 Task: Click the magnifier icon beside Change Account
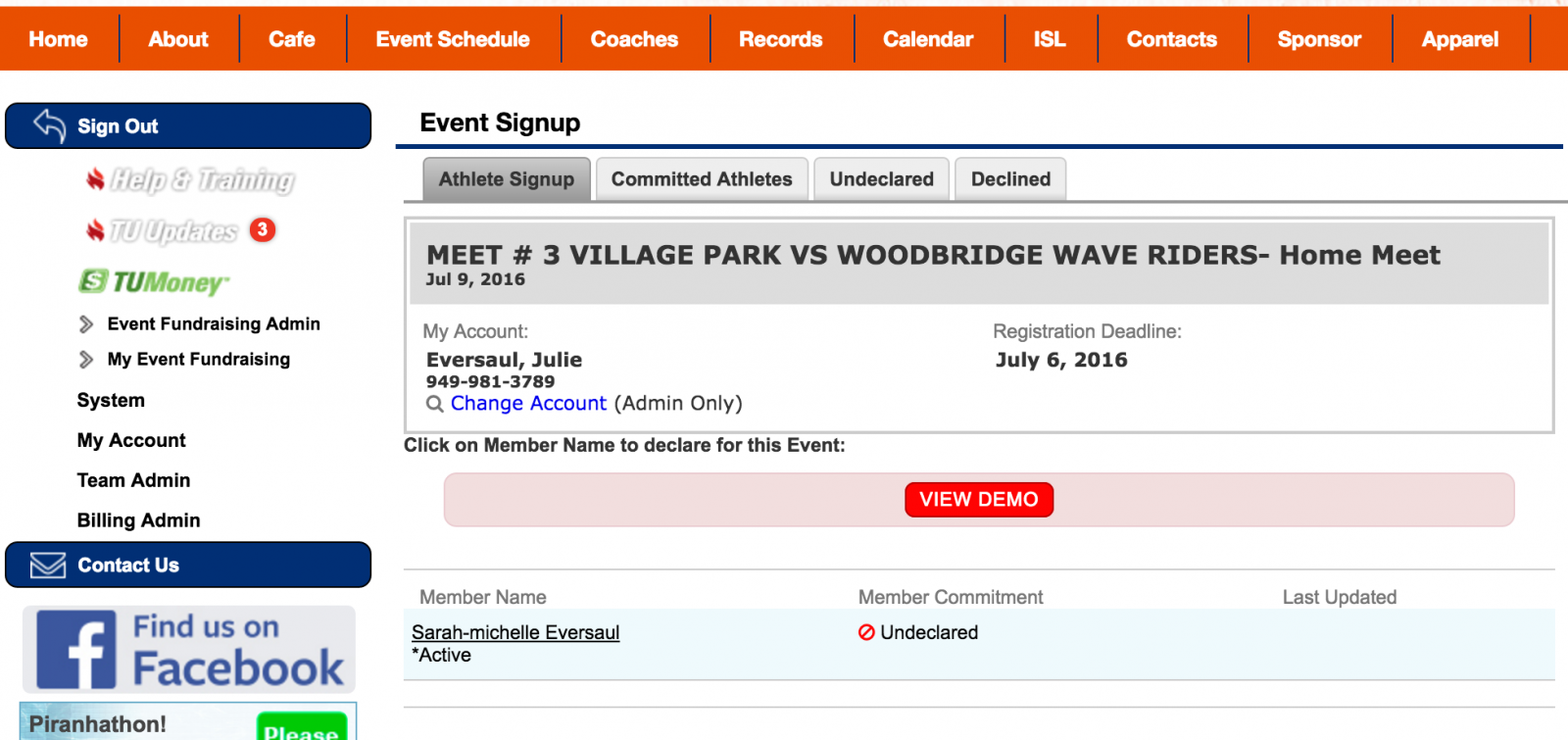point(435,404)
